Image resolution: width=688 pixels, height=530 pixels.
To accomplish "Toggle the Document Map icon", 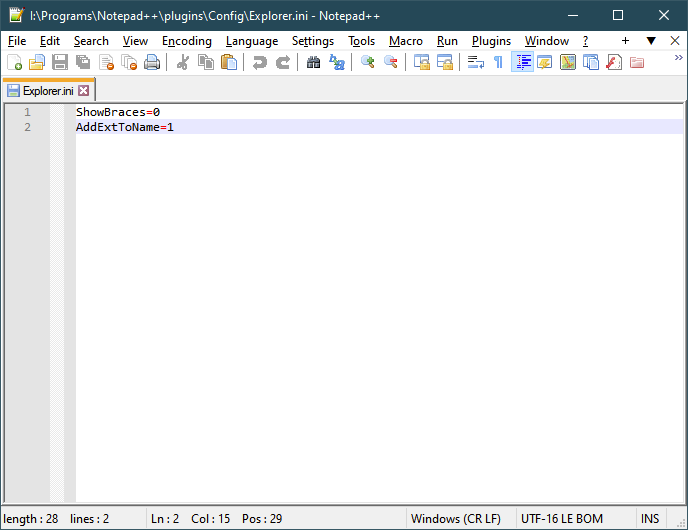I will [x=568, y=62].
